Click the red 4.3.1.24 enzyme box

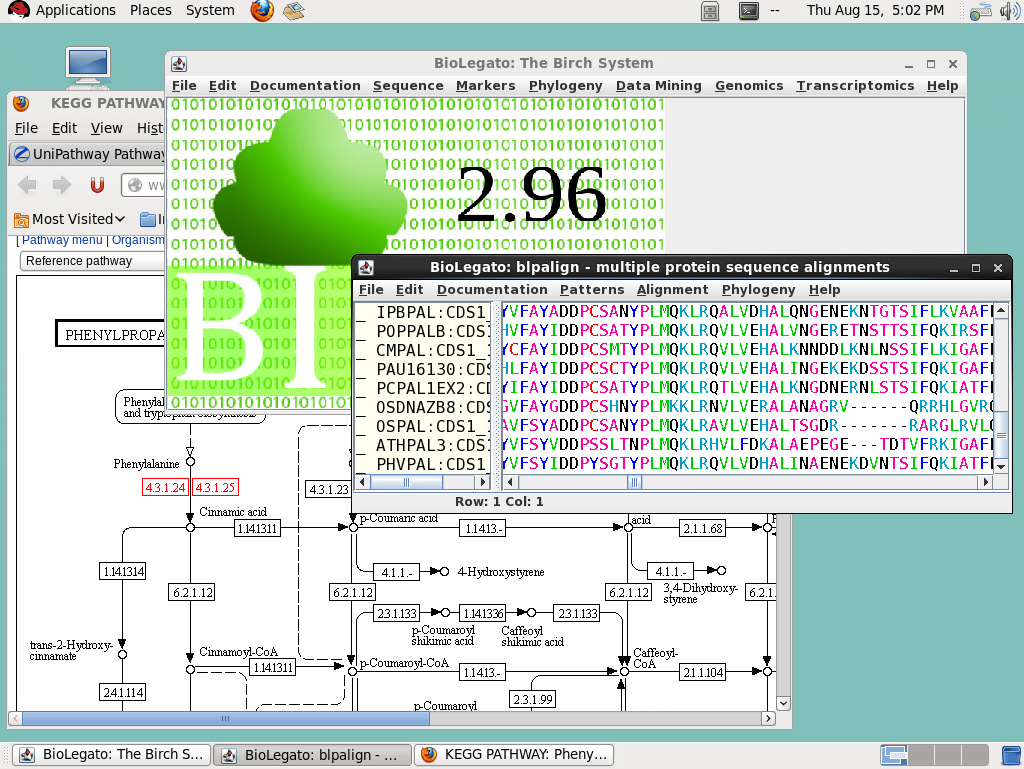[x=164, y=488]
